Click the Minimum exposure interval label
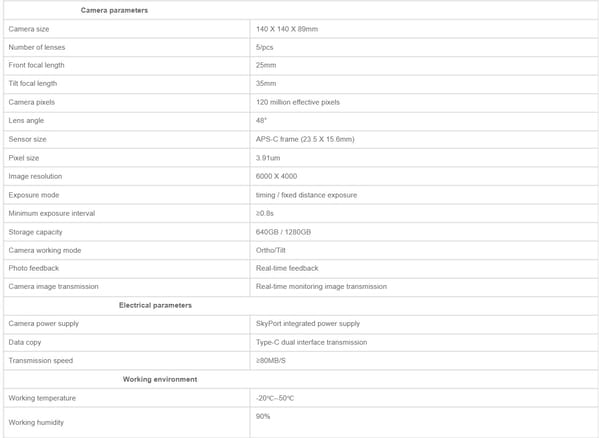Screen dimensions: 600x438 [51, 213]
